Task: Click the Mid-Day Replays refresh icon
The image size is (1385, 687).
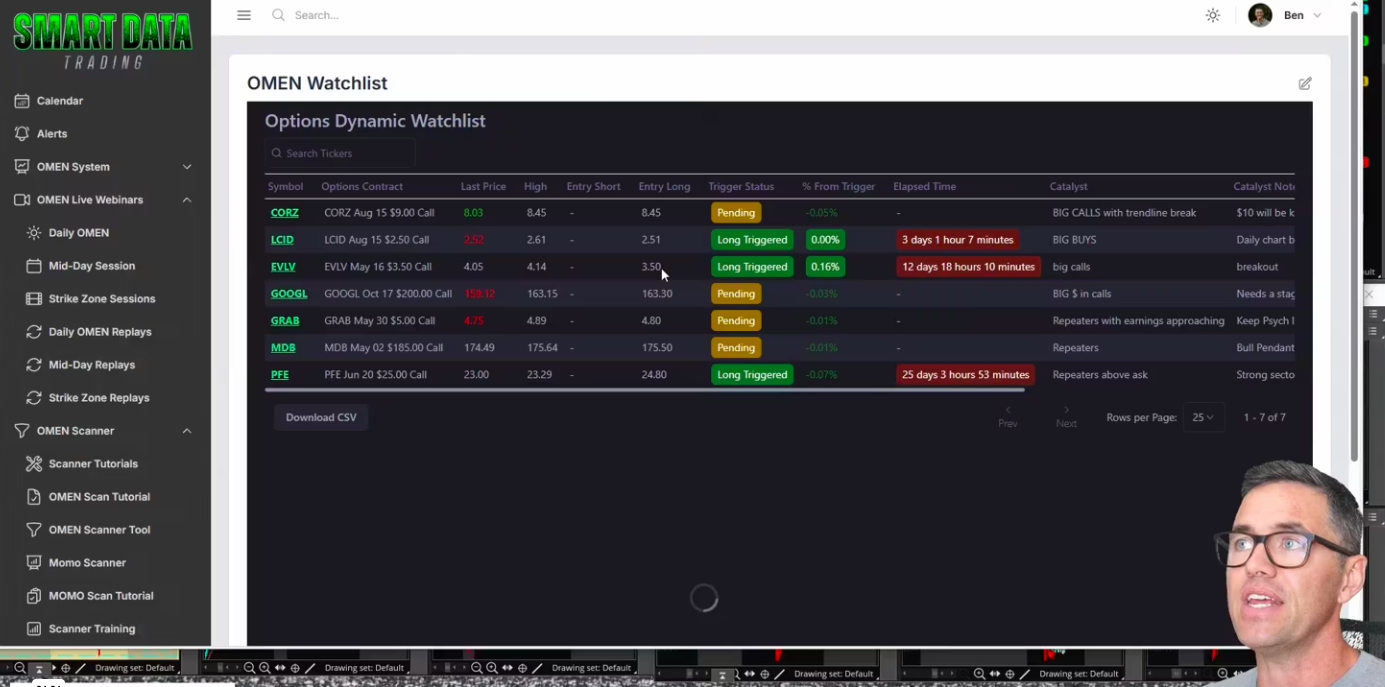Action: [34, 365]
